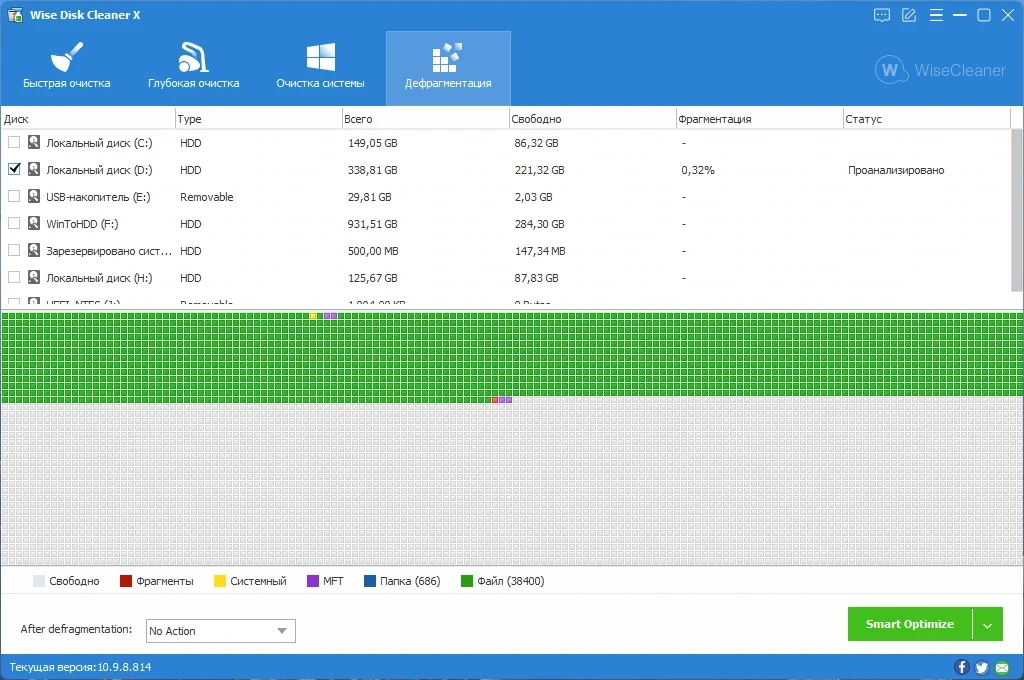The image size is (1024, 680).
Task: Select the Дефрагментация tab
Action: pyautogui.click(x=448, y=68)
